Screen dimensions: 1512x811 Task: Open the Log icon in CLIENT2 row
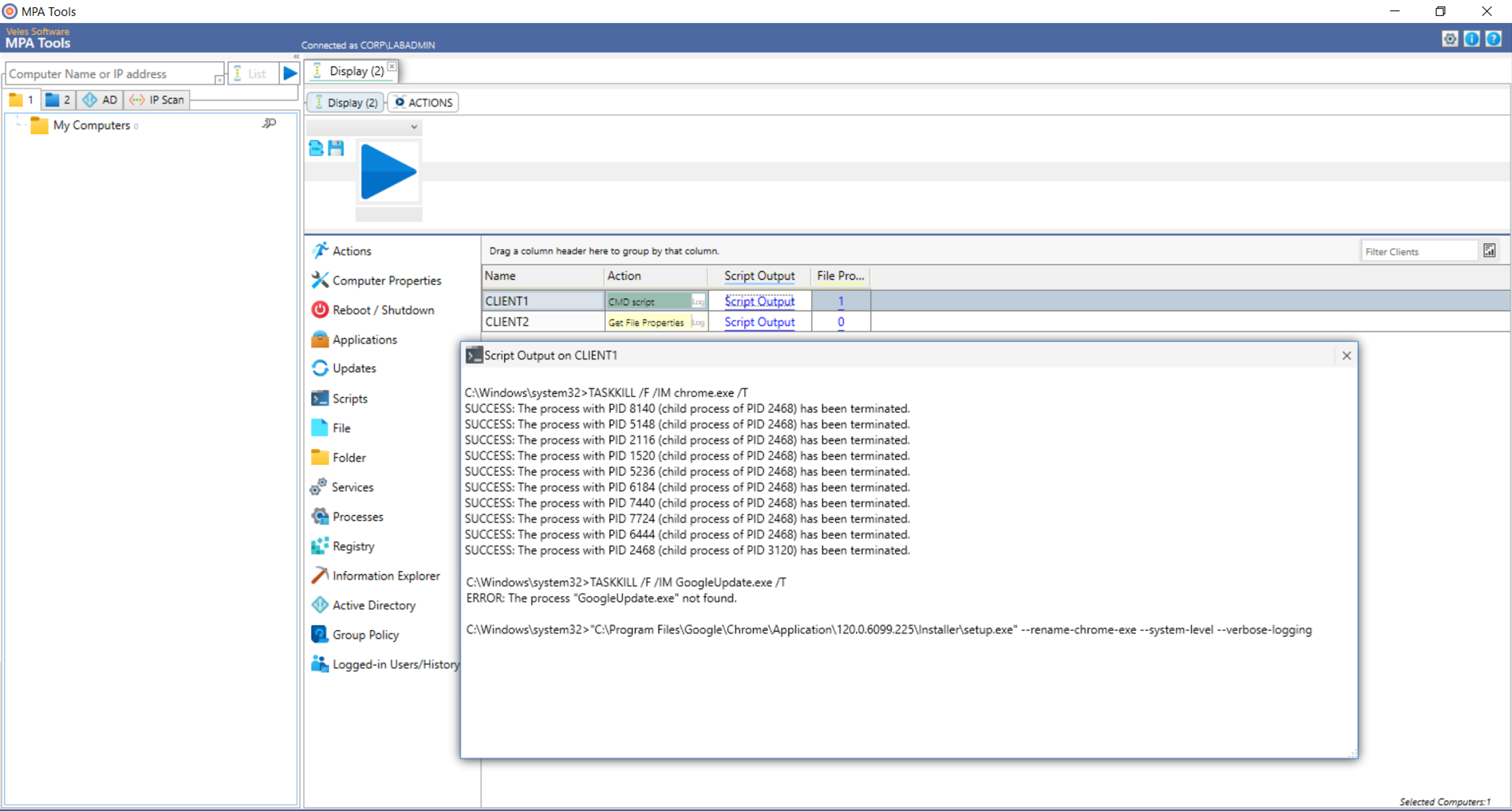(x=698, y=322)
